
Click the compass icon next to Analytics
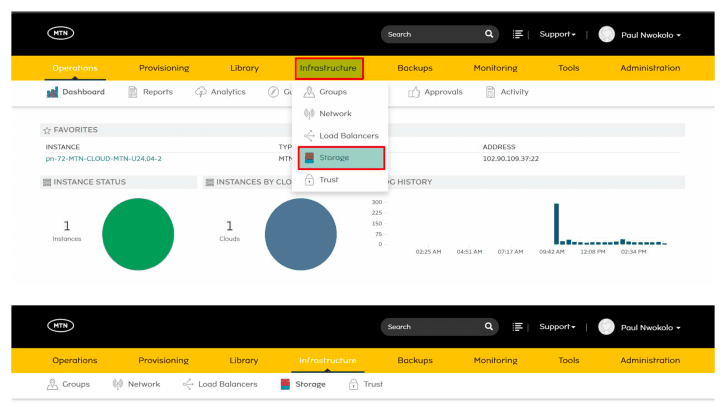coord(273,92)
